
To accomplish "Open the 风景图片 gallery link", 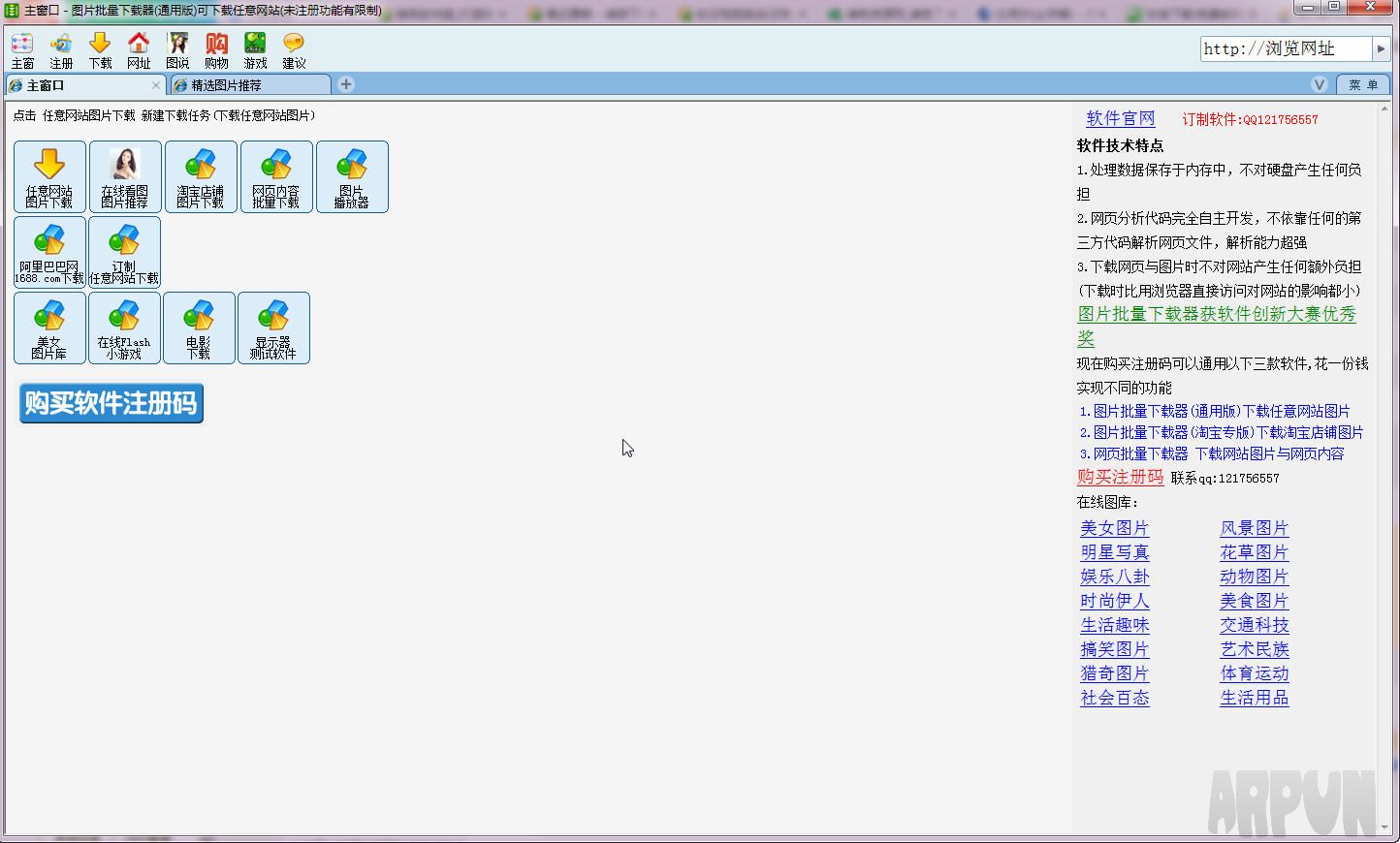I will (1254, 528).
